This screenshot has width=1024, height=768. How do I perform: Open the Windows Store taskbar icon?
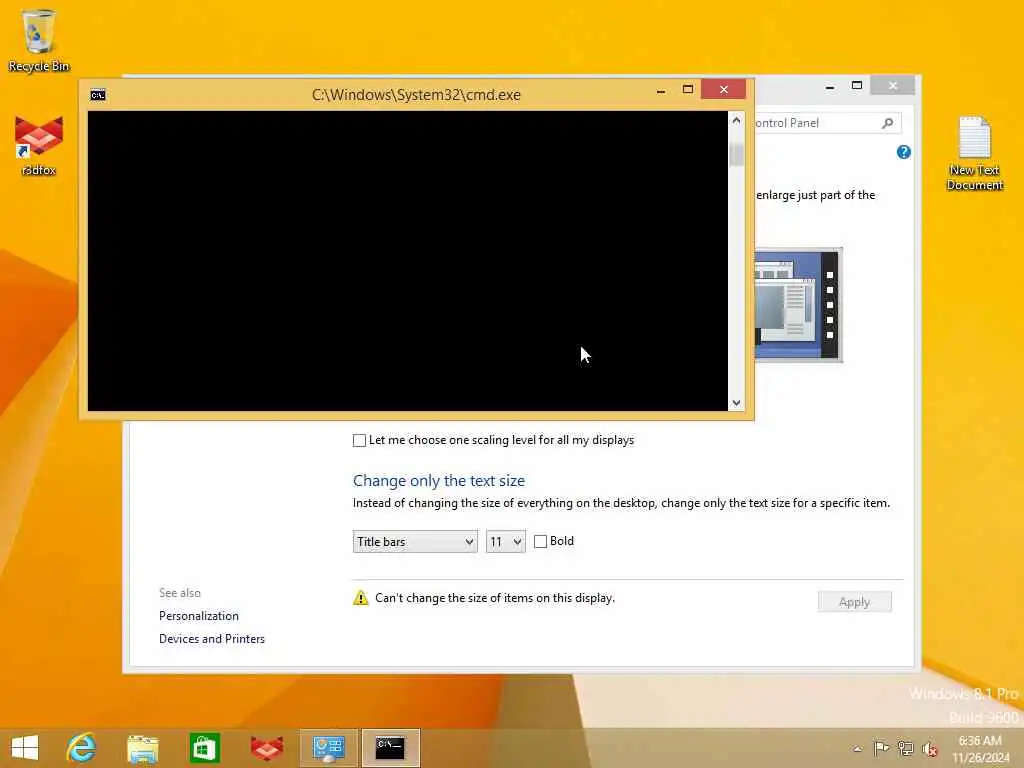(204, 748)
